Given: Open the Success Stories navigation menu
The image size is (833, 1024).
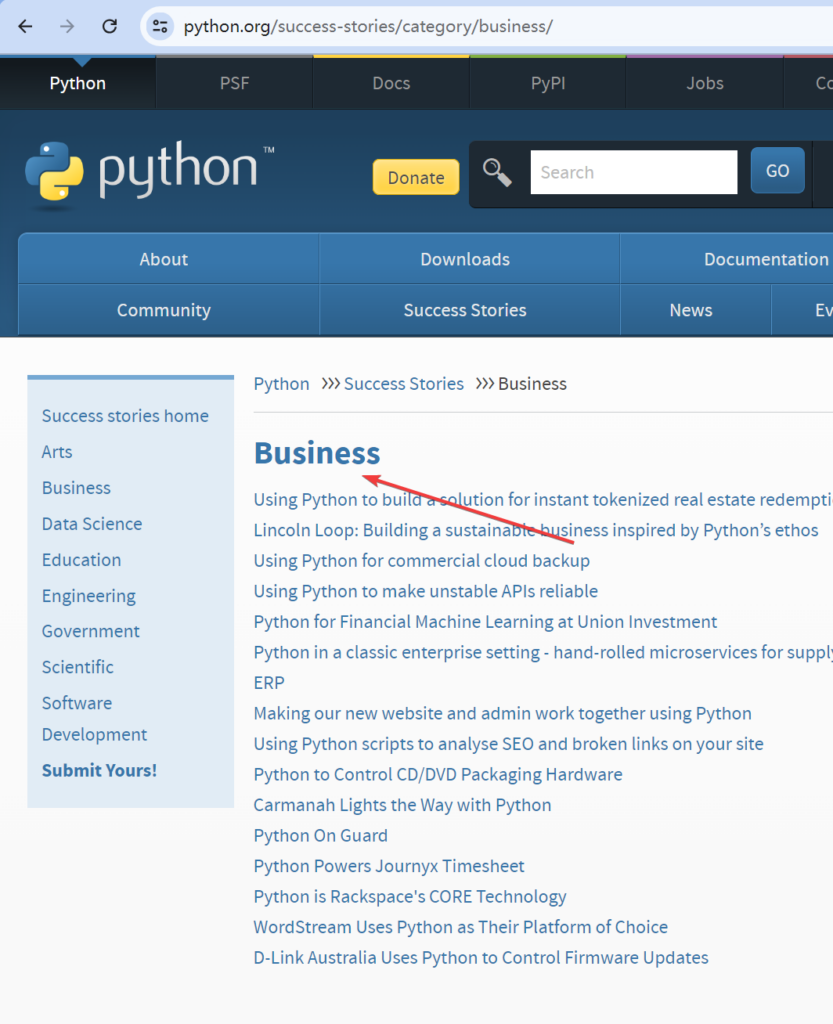Looking at the screenshot, I should tap(465, 310).
